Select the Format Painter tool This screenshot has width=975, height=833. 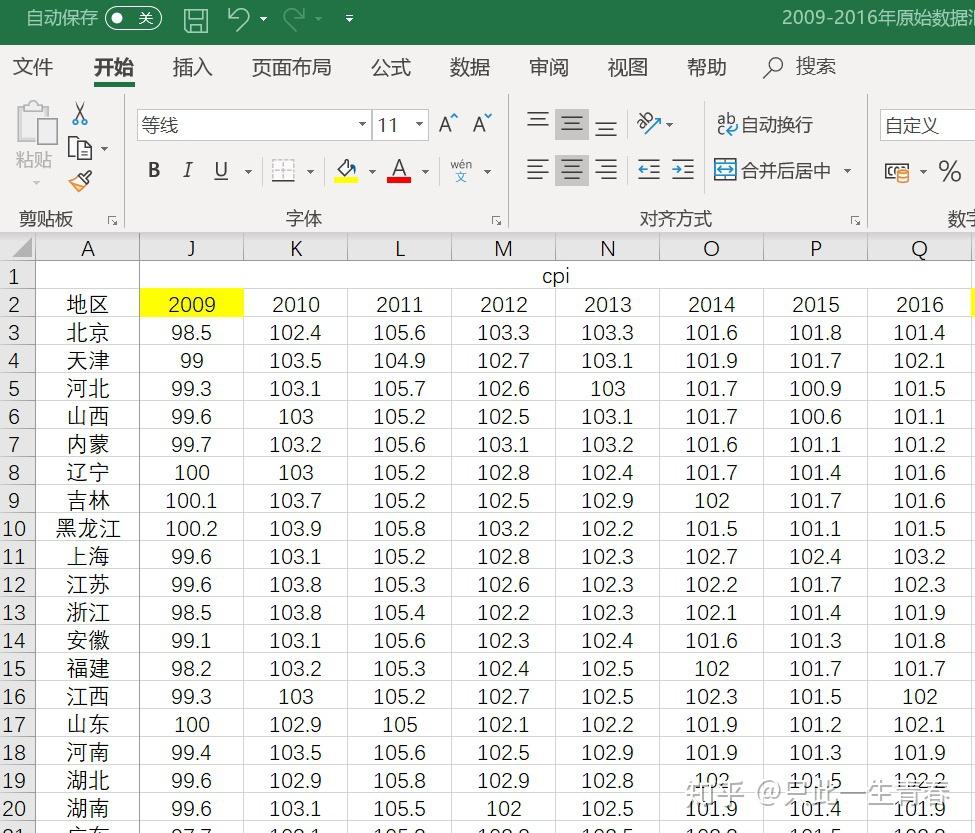[80, 181]
